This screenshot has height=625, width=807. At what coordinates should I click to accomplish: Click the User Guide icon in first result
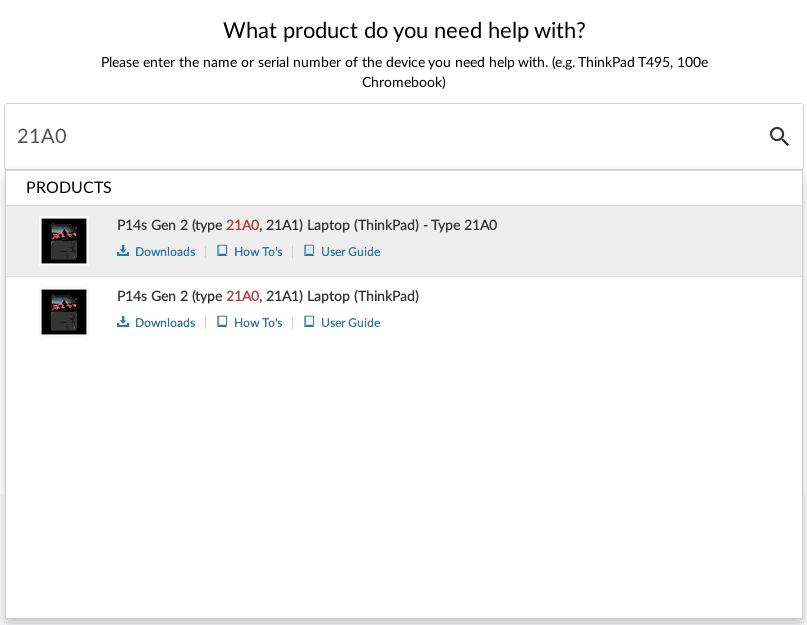309,251
